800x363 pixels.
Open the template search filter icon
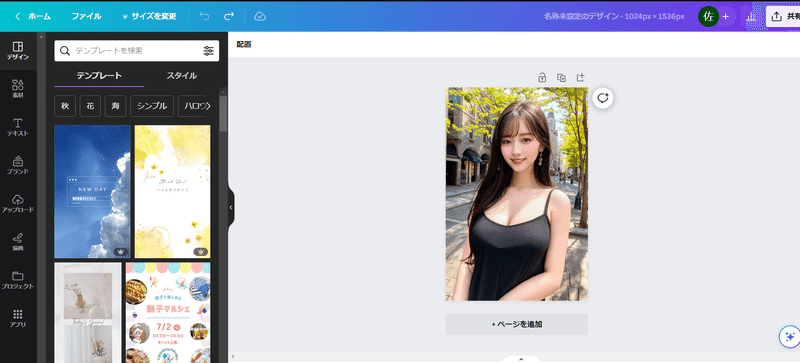(x=208, y=51)
